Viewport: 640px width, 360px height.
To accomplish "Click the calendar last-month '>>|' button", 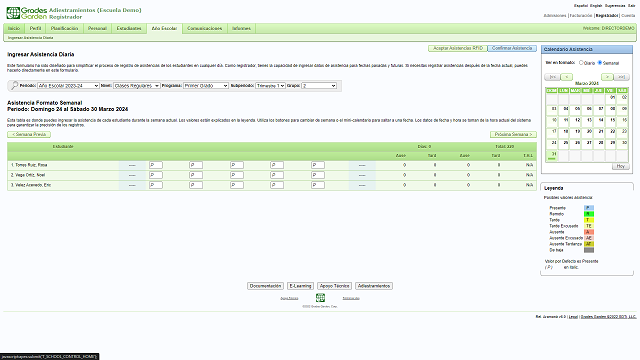I will coord(621,77).
